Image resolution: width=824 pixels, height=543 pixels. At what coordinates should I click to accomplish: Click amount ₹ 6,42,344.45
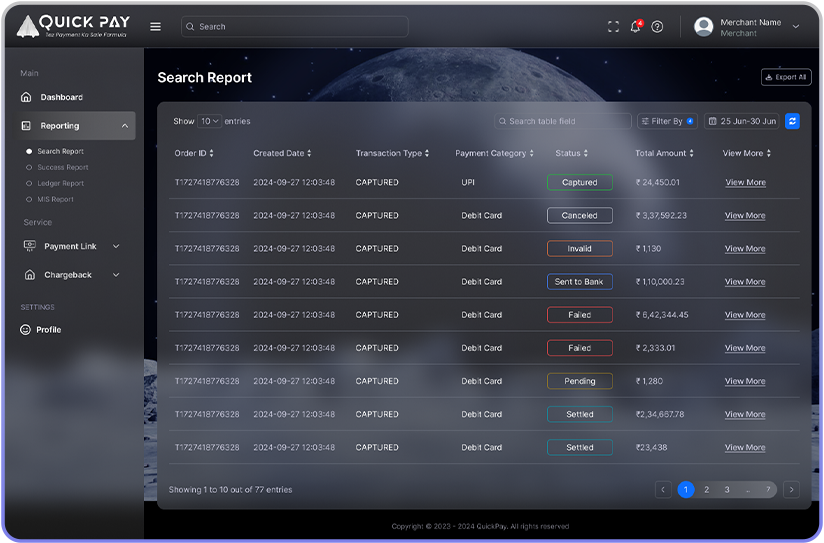pos(662,315)
